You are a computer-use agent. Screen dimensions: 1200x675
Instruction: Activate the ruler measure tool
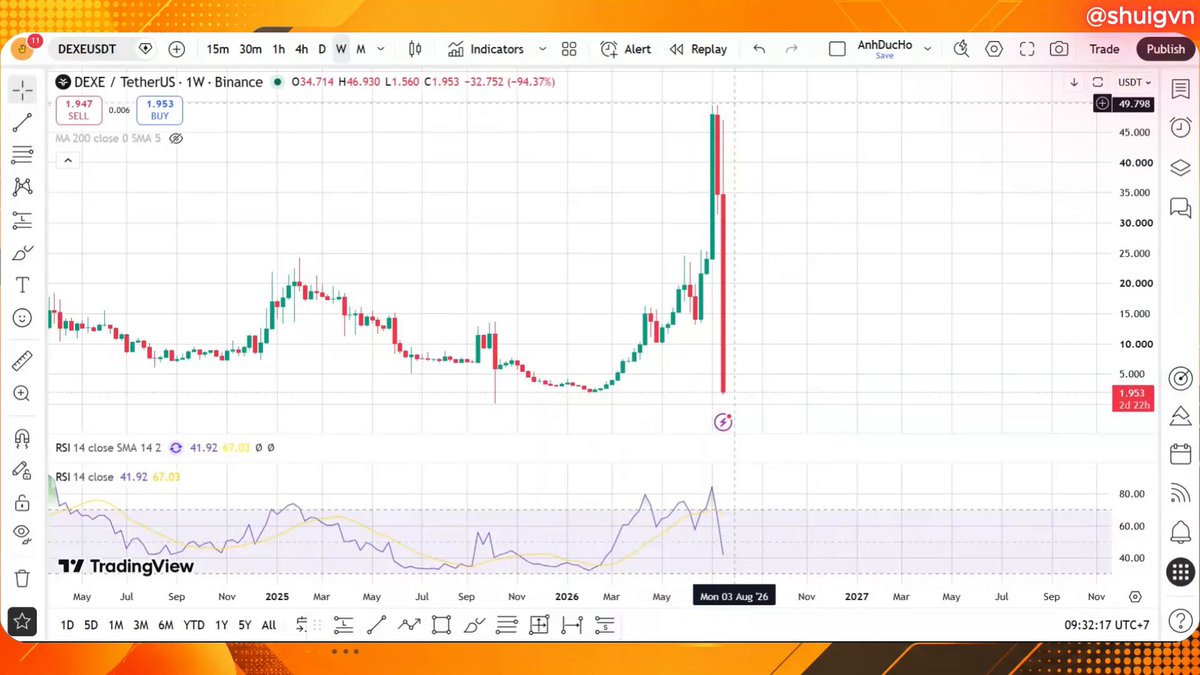[x=22, y=361]
